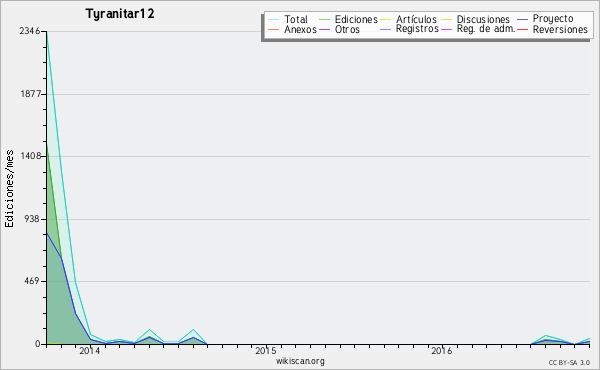600x370 pixels.
Task: Click the x-axis label 2016
Action: (x=442, y=351)
